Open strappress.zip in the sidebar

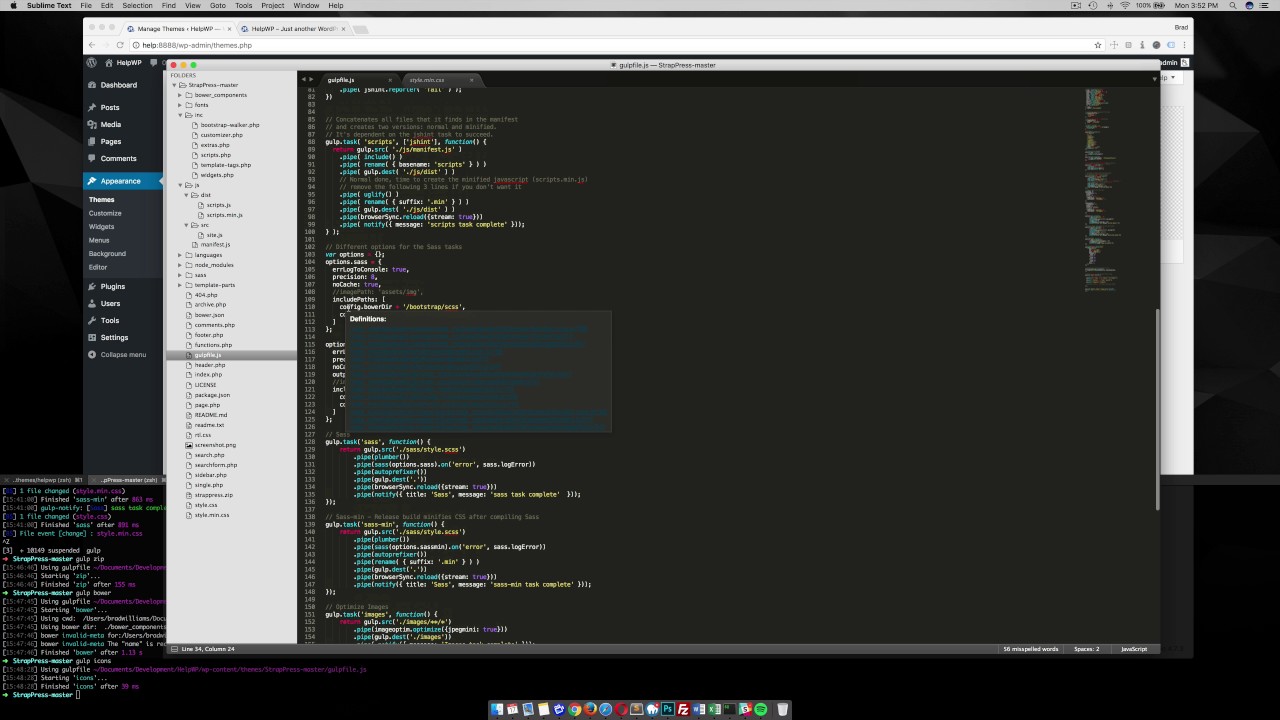tap(213, 495)
